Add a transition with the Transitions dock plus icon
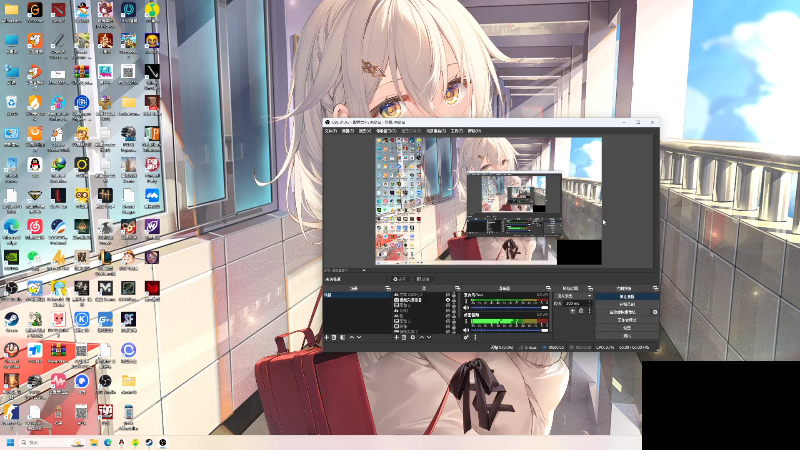Screen dimensions: 800x450 click(x=572, y=311)
